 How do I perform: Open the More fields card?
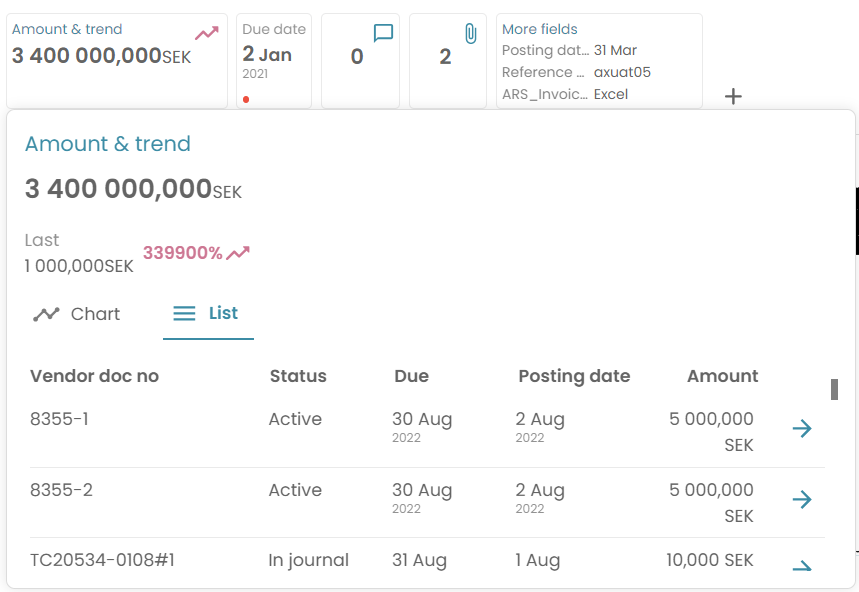(599, 61)
